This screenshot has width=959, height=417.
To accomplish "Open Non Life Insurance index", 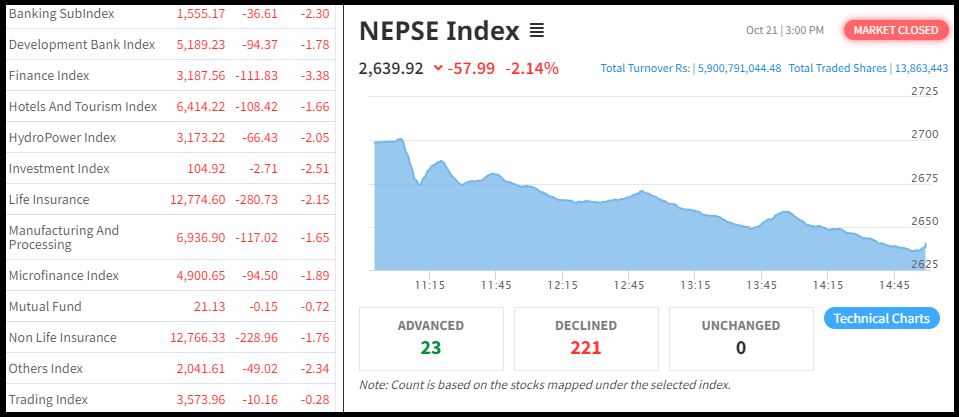I will pos(62,337).
